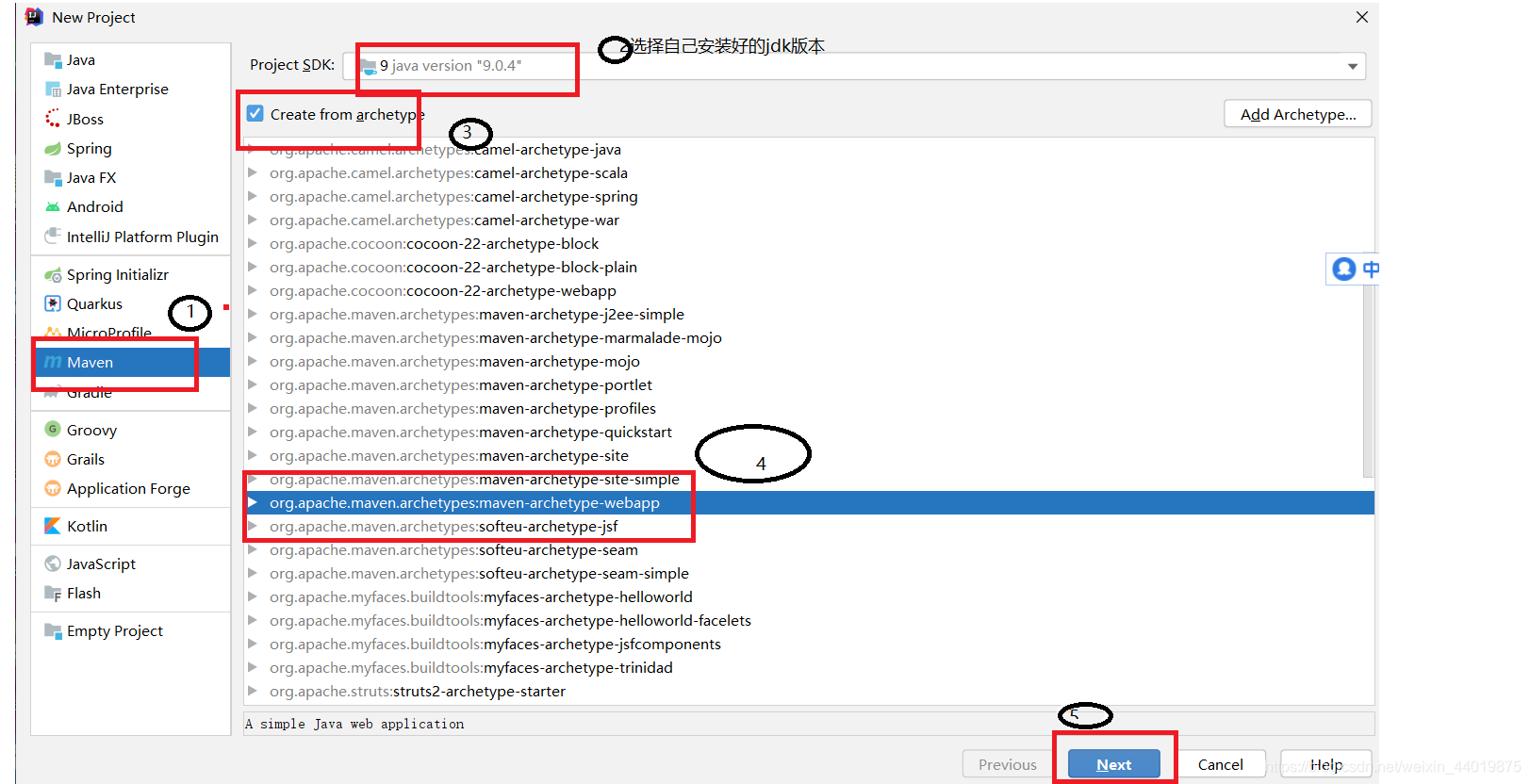Viewport: 1530px width, 784px height.
Task: Select softeu-archetype-seam in list
Action: pos(809,549)
